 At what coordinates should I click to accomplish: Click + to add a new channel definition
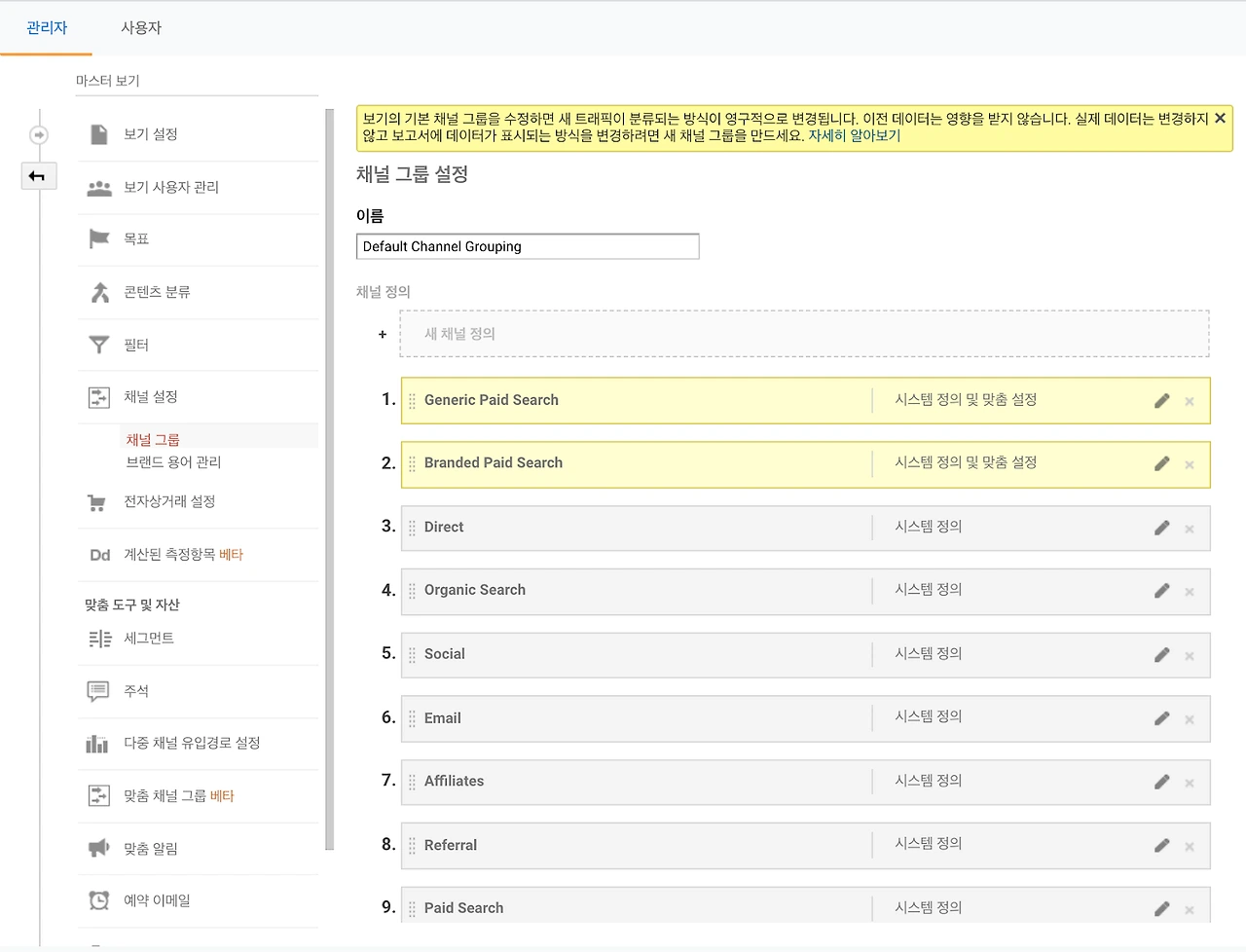pos(382,333)
